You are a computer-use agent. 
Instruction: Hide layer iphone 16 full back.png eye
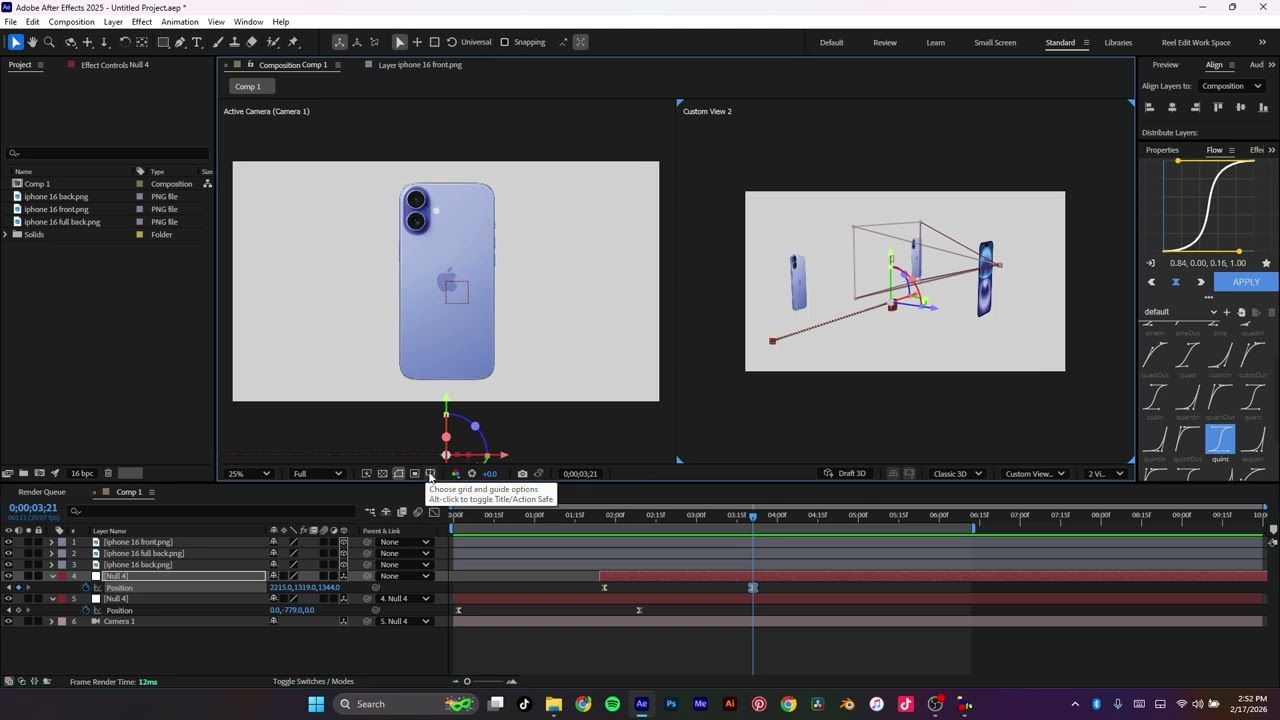(x=8, y=553)
